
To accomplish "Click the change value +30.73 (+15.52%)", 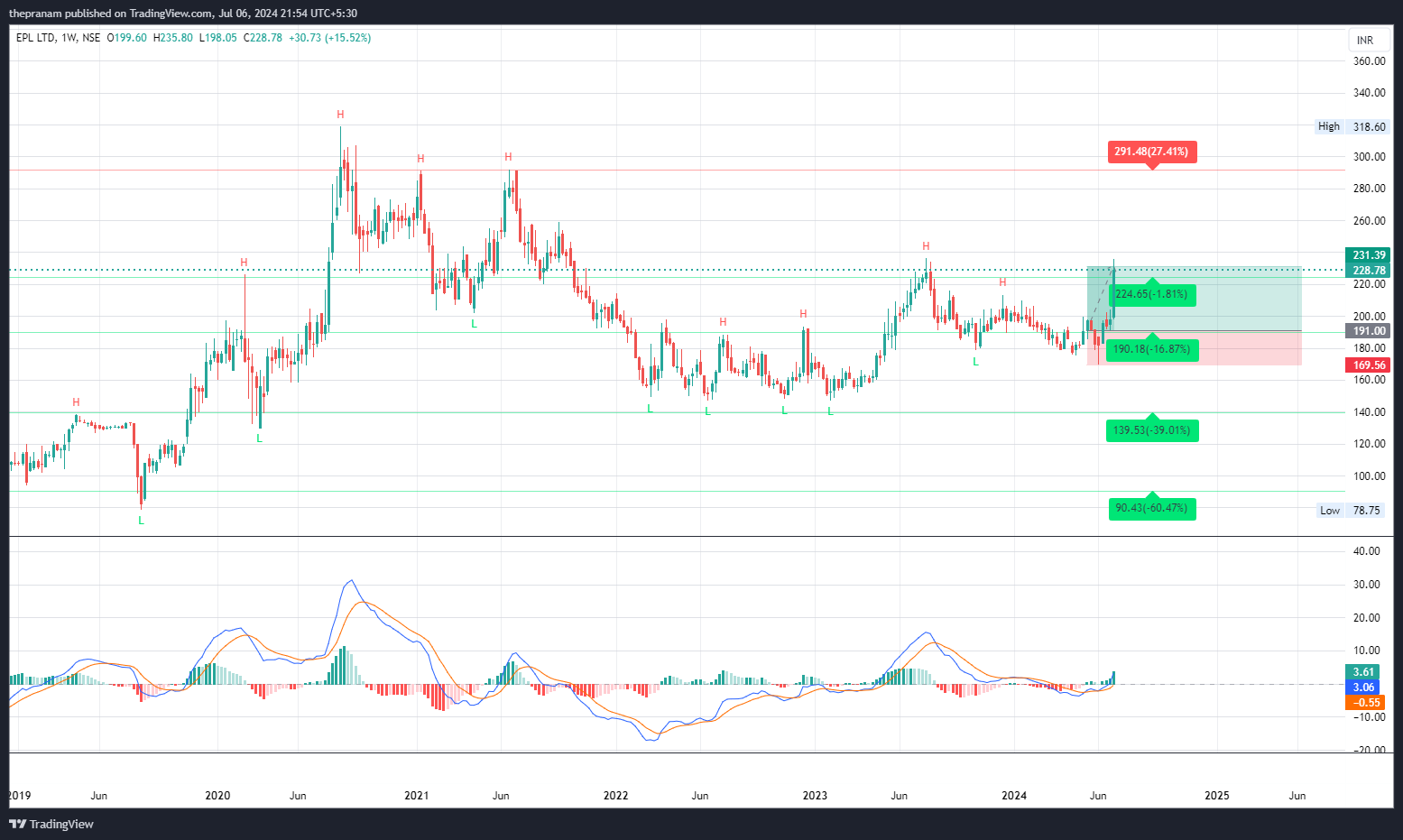I will click(x=330, y=38).
